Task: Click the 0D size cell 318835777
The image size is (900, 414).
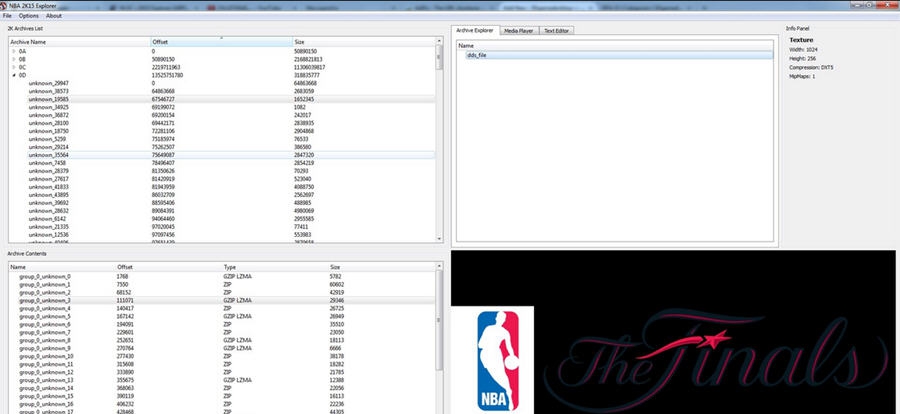Action: [308, 75]
